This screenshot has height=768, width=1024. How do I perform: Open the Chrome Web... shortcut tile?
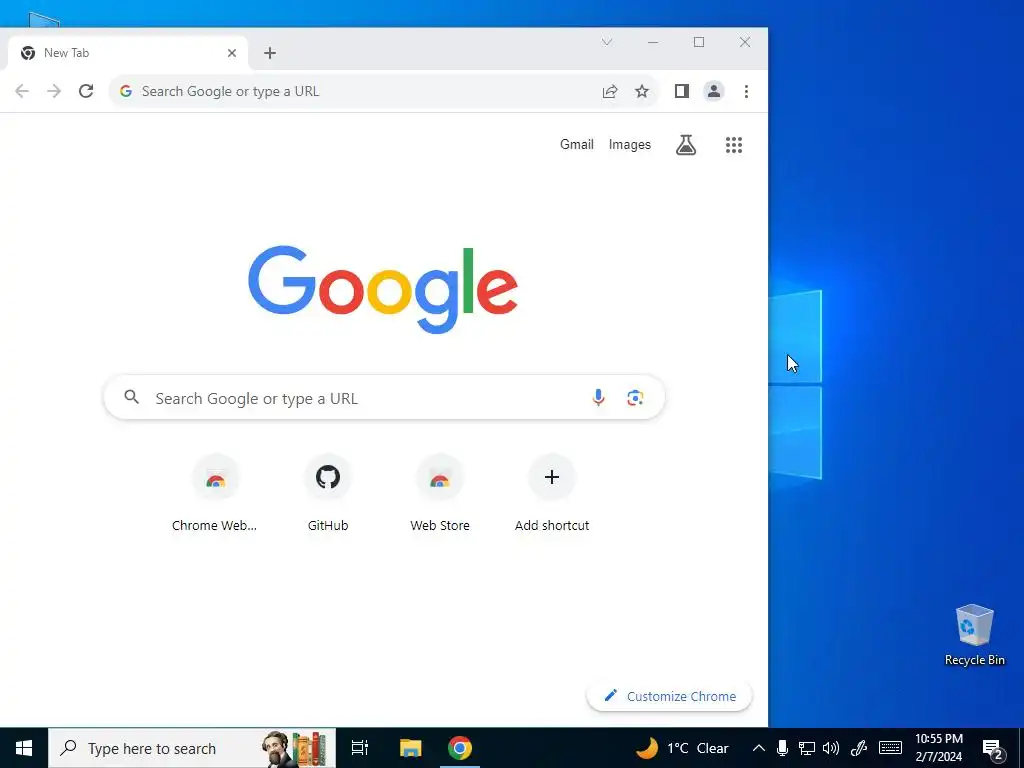point(215,494)
